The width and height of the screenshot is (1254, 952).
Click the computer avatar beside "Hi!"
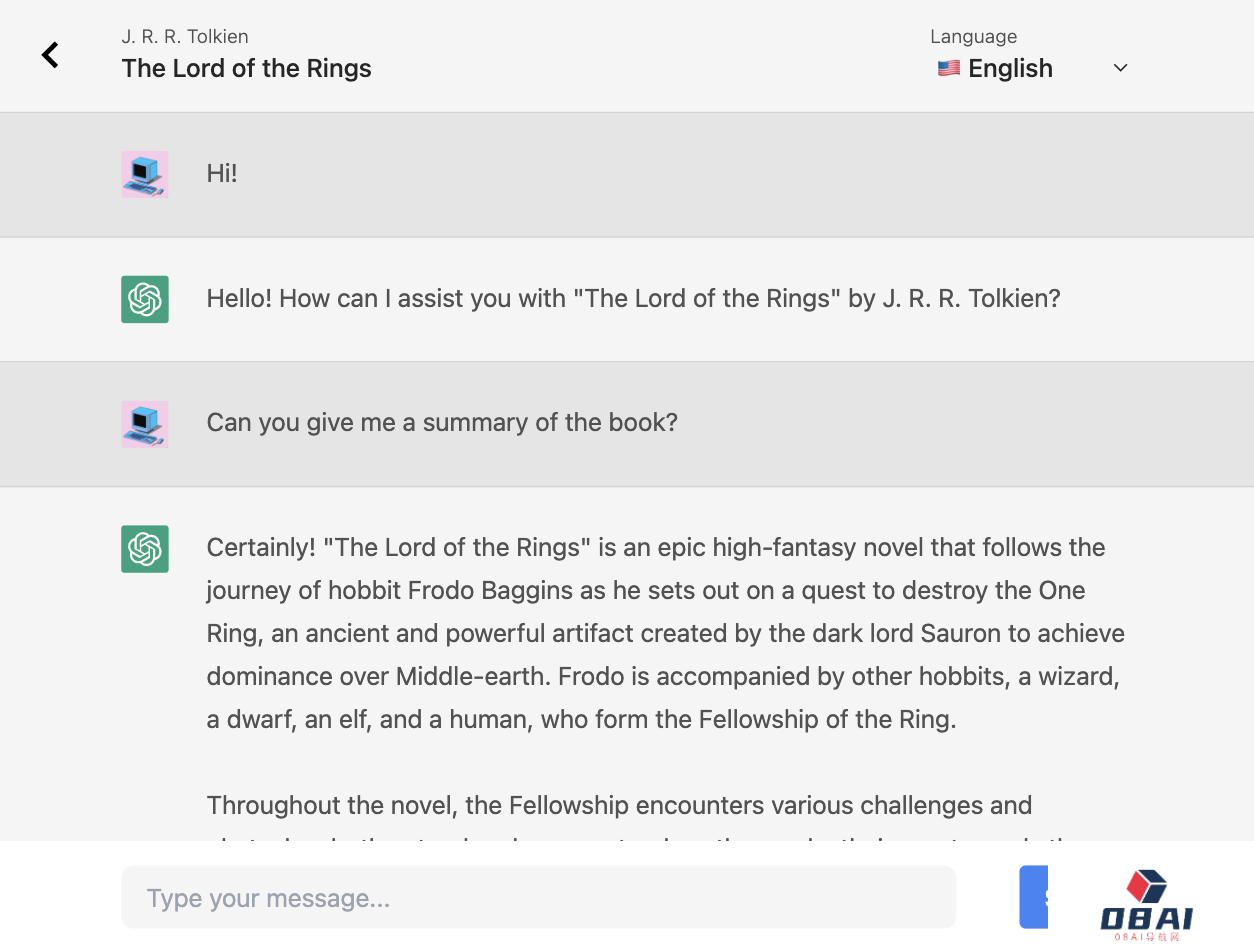tap(145, 174)
